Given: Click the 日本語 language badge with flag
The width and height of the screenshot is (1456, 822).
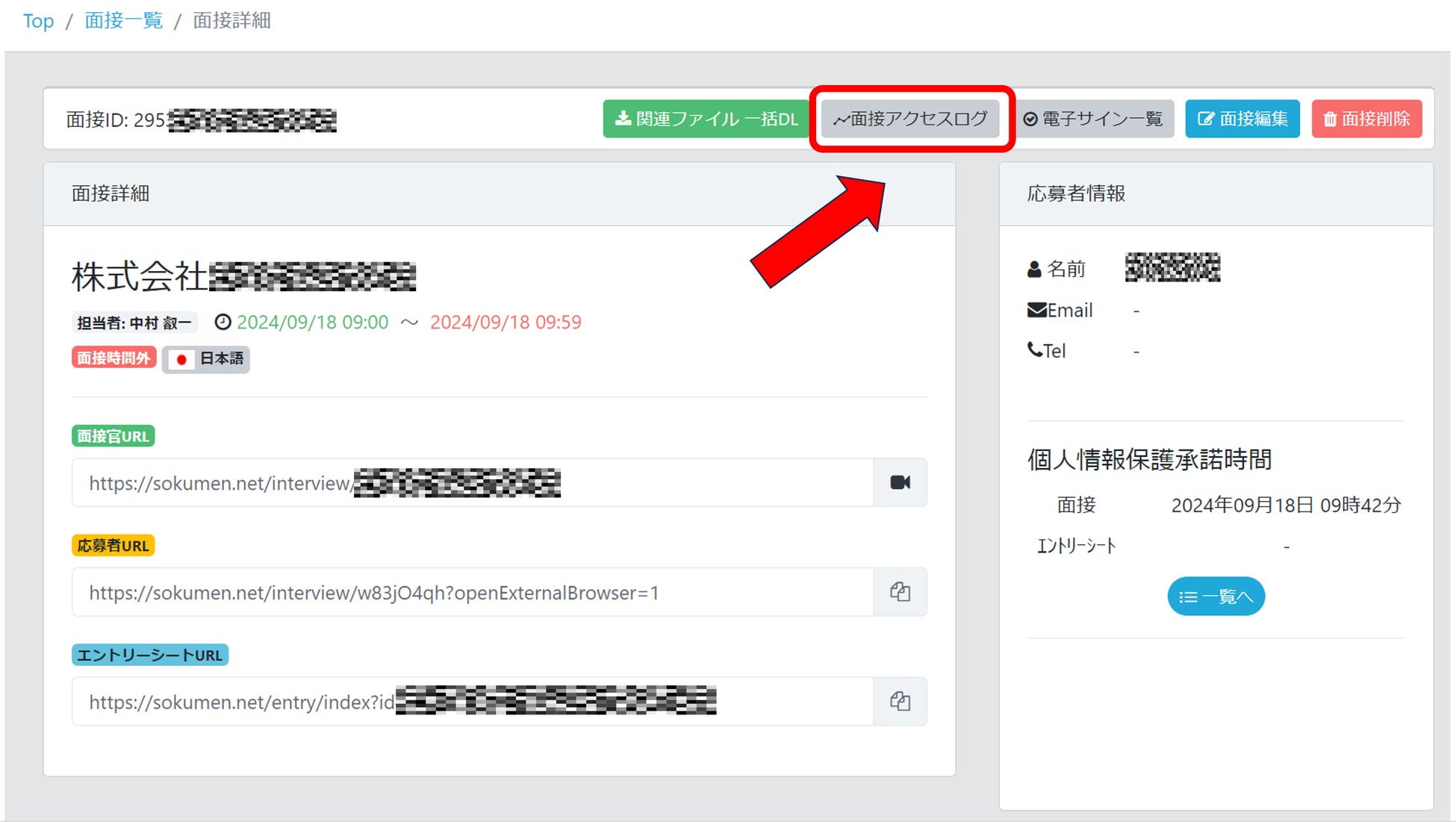Looking at the screenshot, I should coord(206,359).
